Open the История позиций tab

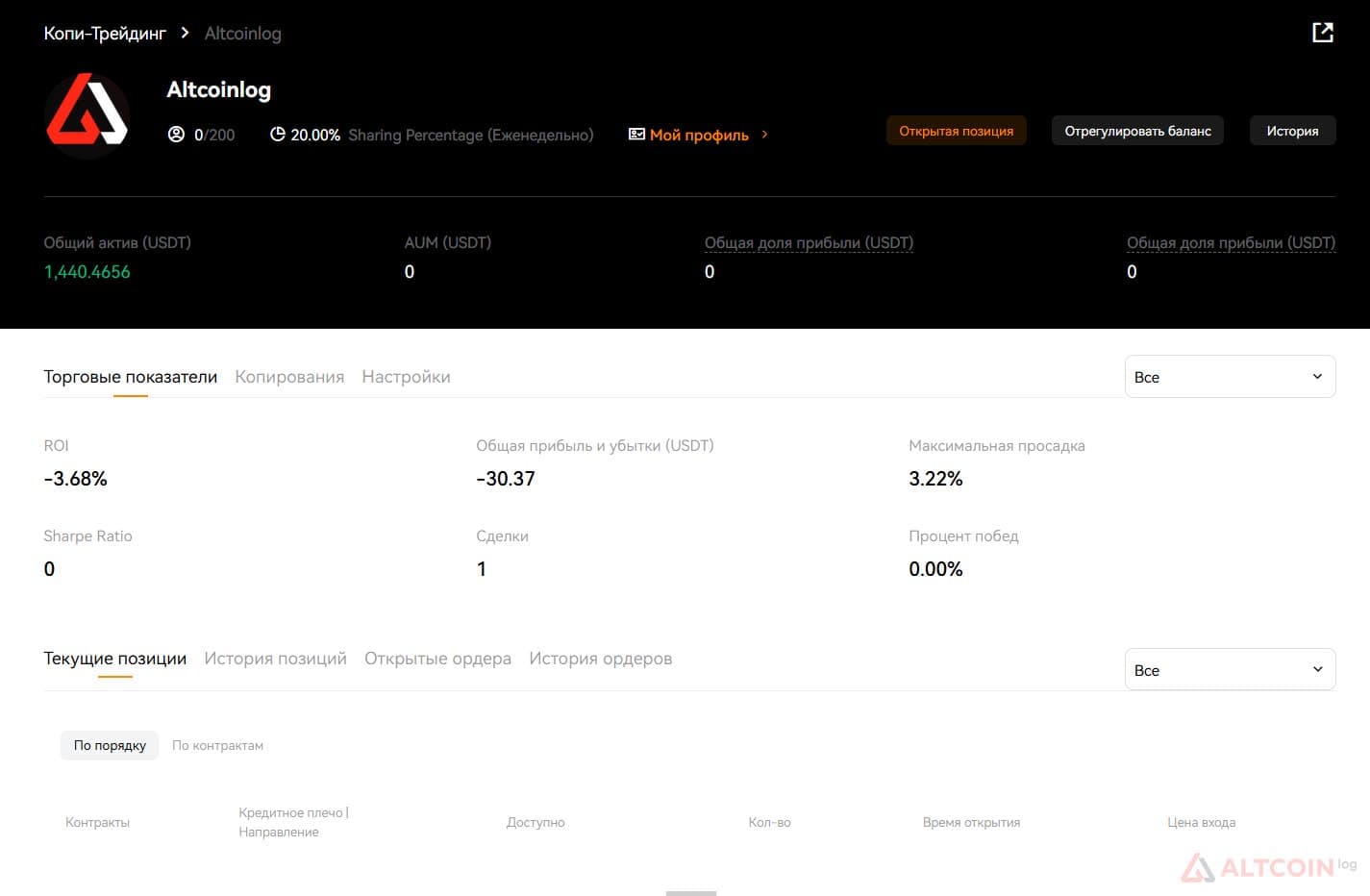(x=275, y=659)
